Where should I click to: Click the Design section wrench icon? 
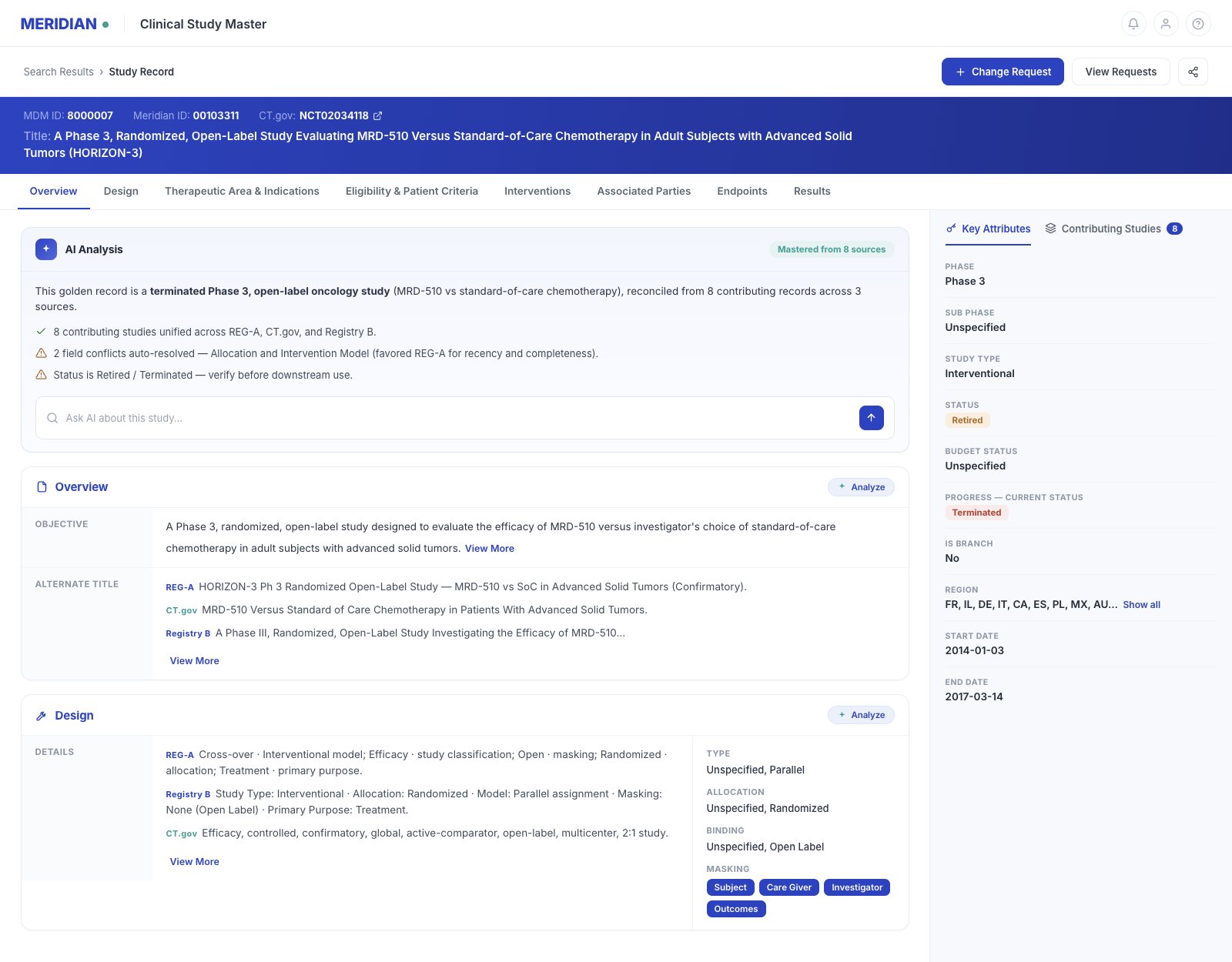point(42,716)
